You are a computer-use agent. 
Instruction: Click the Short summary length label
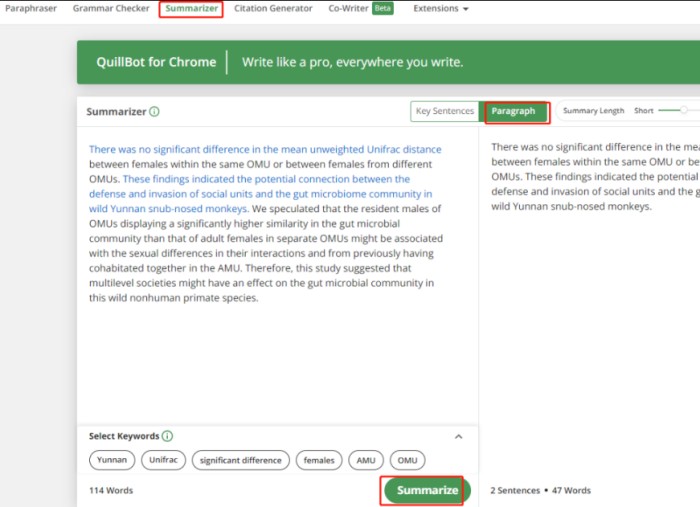click(x=644, y=111)
